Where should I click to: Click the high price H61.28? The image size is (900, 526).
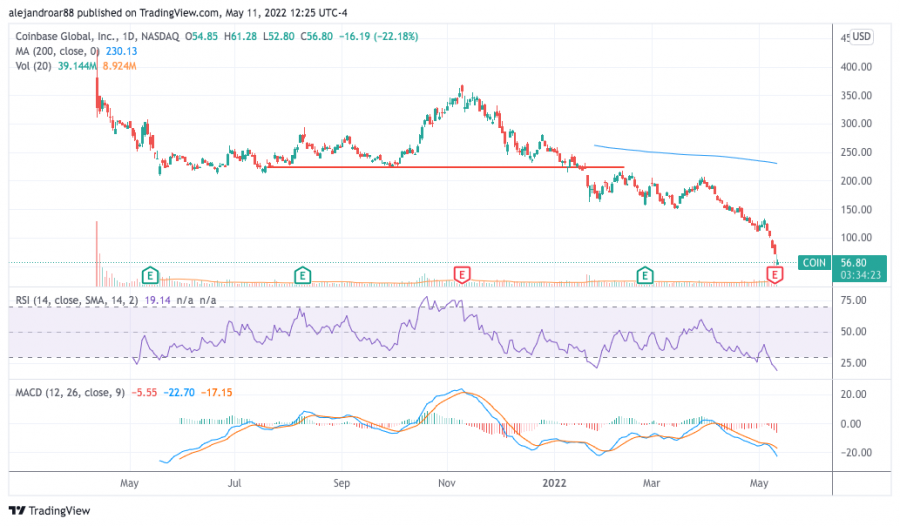240,36
